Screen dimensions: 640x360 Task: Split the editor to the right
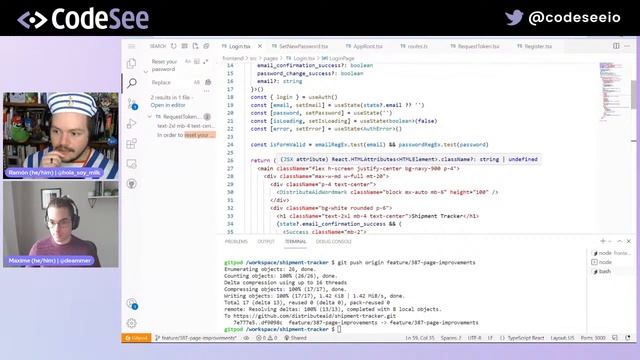click(616, 46)
